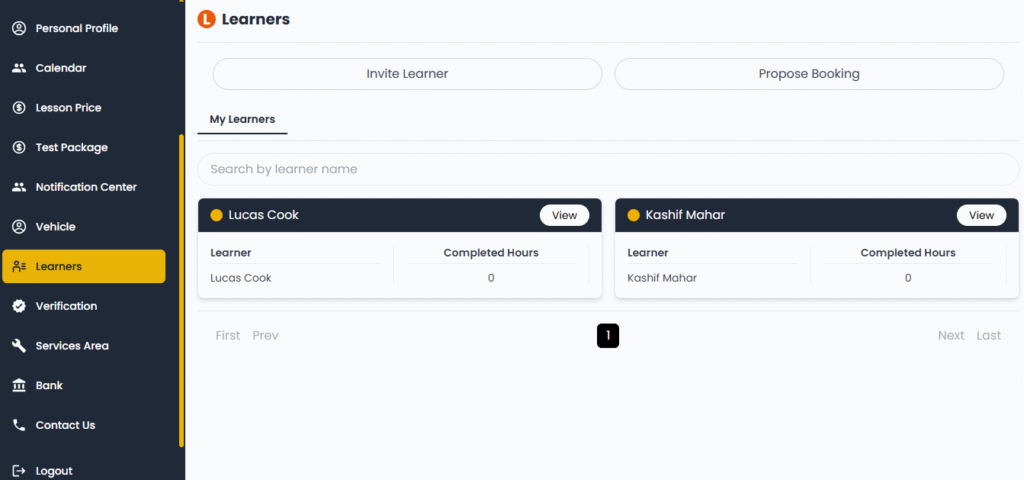Click the Personal Profile user icon
Screen dimensions: 1024x480
18,28
